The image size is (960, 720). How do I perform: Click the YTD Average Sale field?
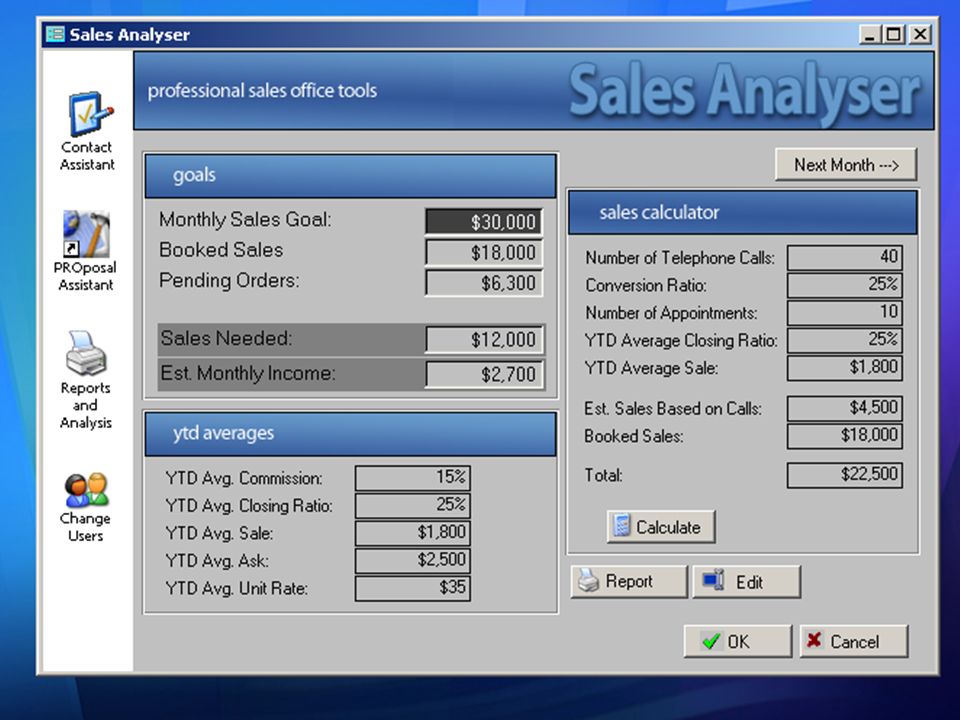[845, 368]
